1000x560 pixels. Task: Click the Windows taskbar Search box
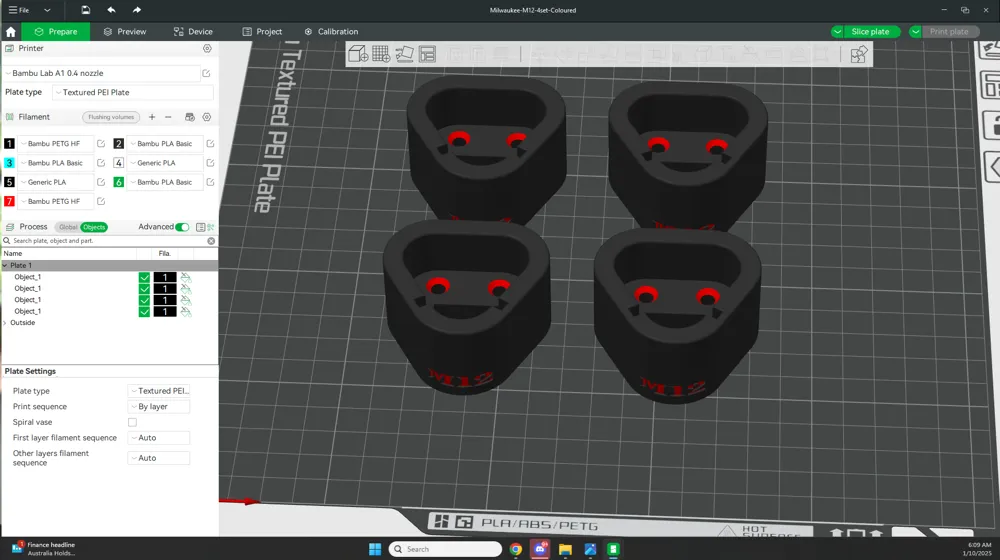point(445,549)
